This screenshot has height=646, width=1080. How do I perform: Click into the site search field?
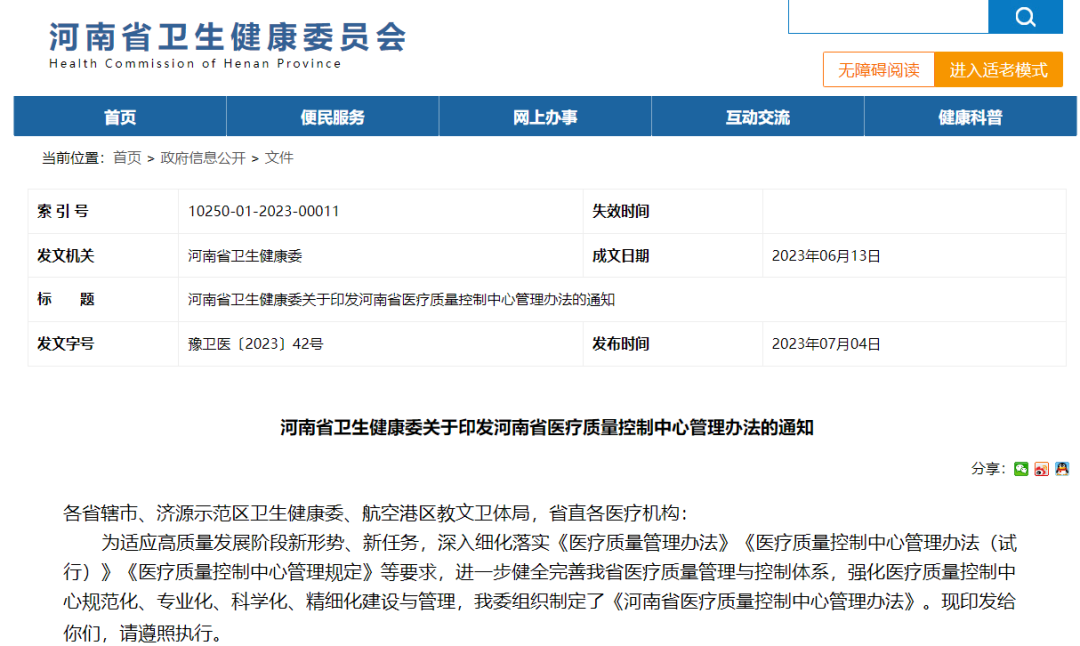pos(889,16)
